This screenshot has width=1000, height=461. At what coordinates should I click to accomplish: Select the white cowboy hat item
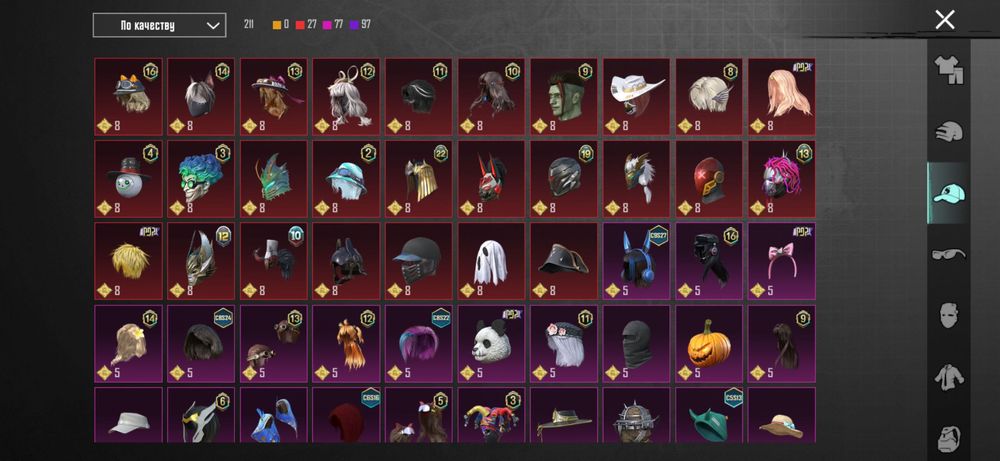[x=636, y=97]
